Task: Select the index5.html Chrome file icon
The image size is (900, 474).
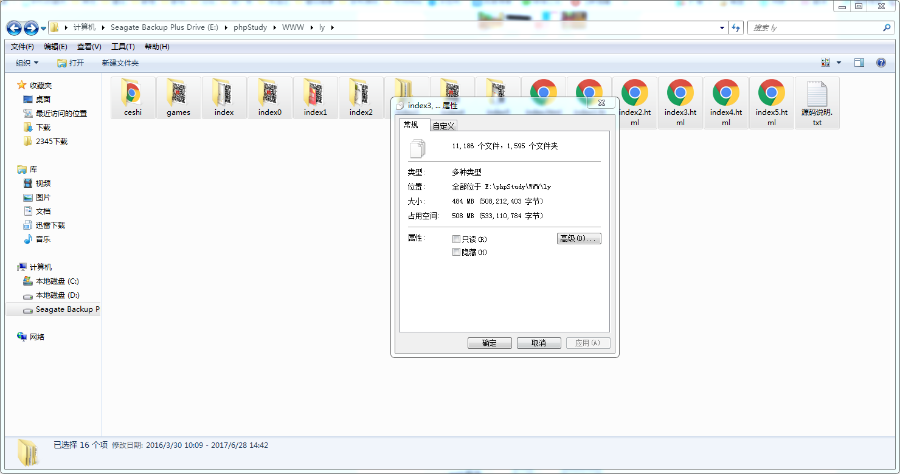Action: (771, 93)
